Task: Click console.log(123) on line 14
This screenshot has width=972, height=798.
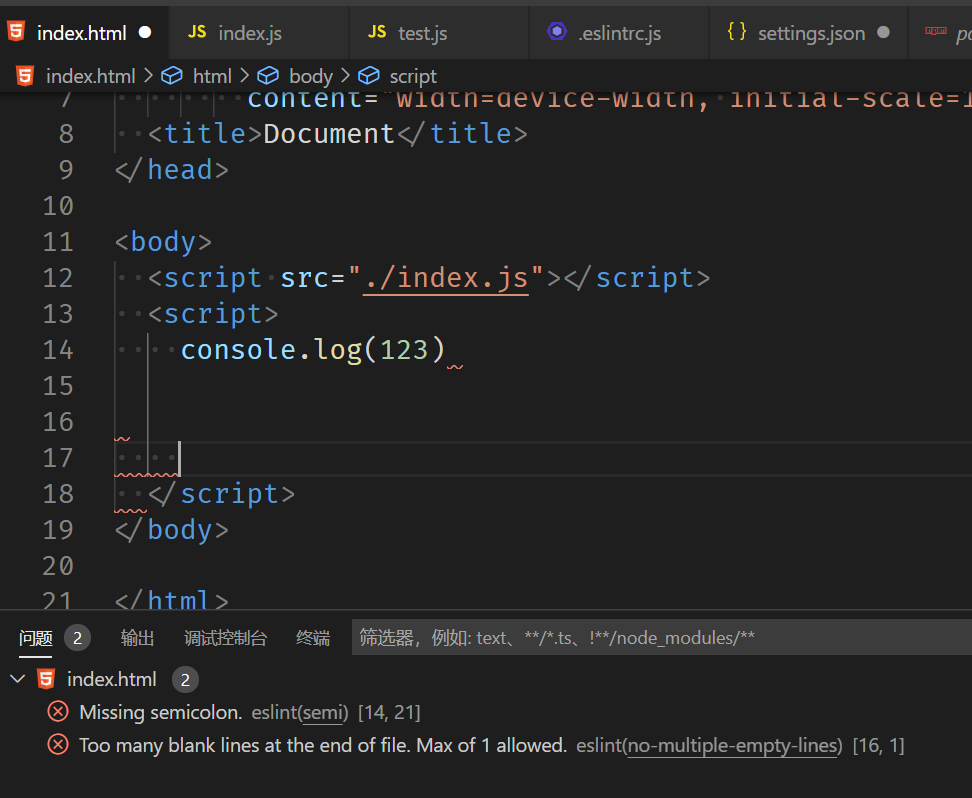Action: click(313, 350)
